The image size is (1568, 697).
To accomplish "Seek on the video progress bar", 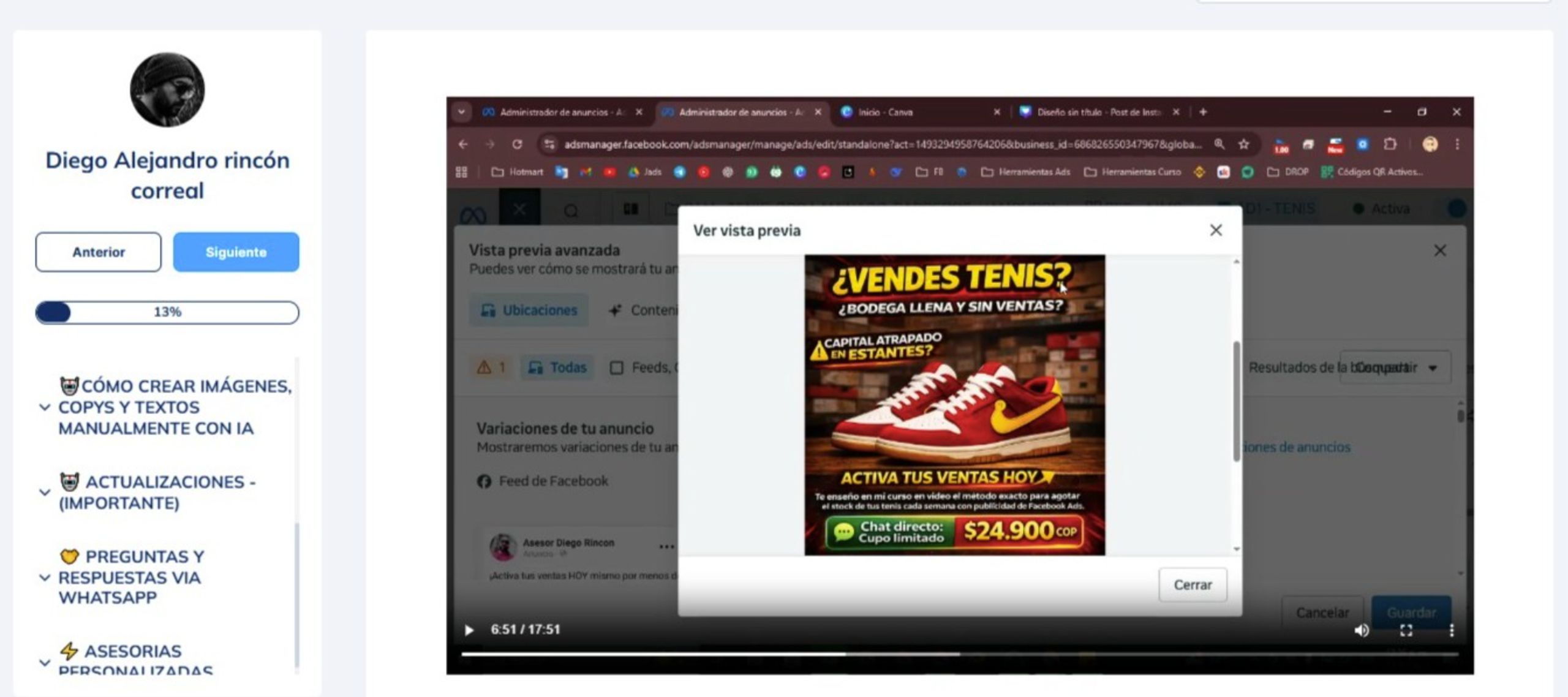I will coord(960,654).
